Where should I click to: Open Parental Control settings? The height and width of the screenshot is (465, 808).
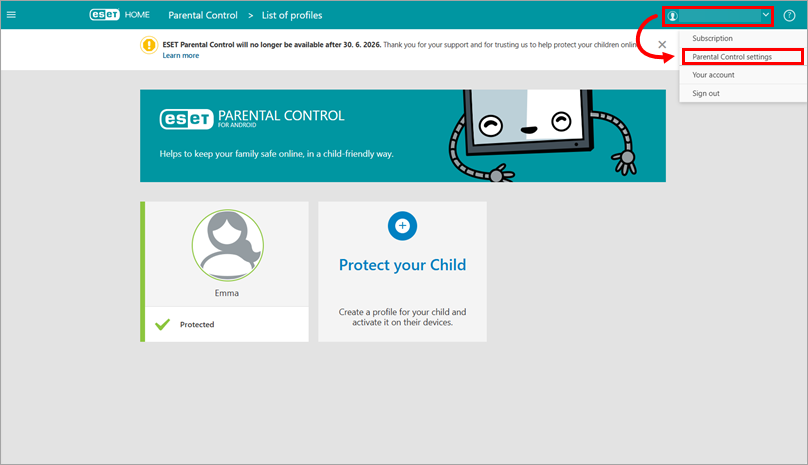pos(732,57)
